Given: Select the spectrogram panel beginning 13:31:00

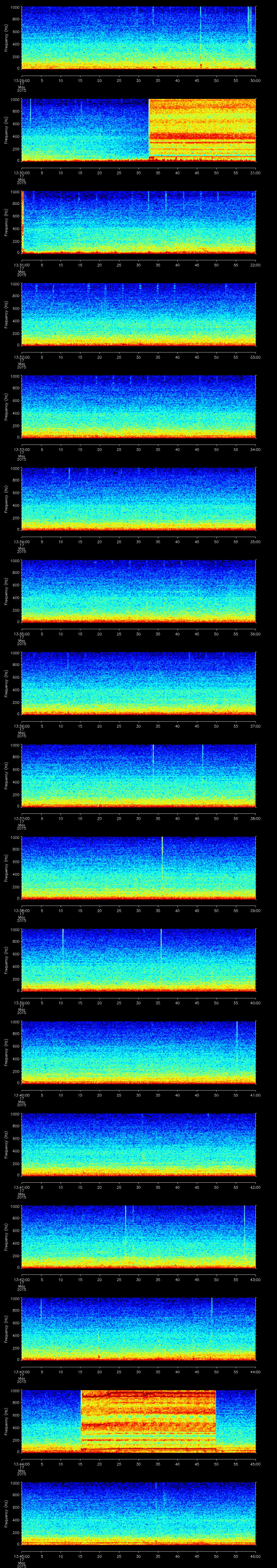Looking at the screenshot, I should click(139, 222).
